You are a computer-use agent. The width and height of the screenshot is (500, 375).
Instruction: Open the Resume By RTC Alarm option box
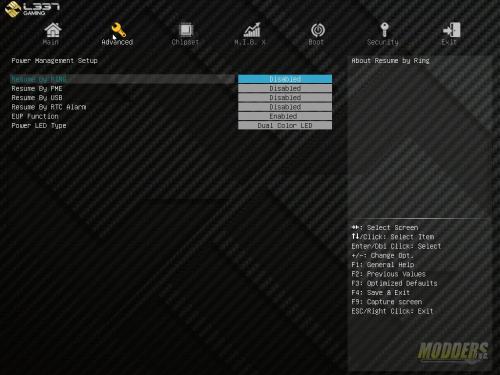click(285, 107)
